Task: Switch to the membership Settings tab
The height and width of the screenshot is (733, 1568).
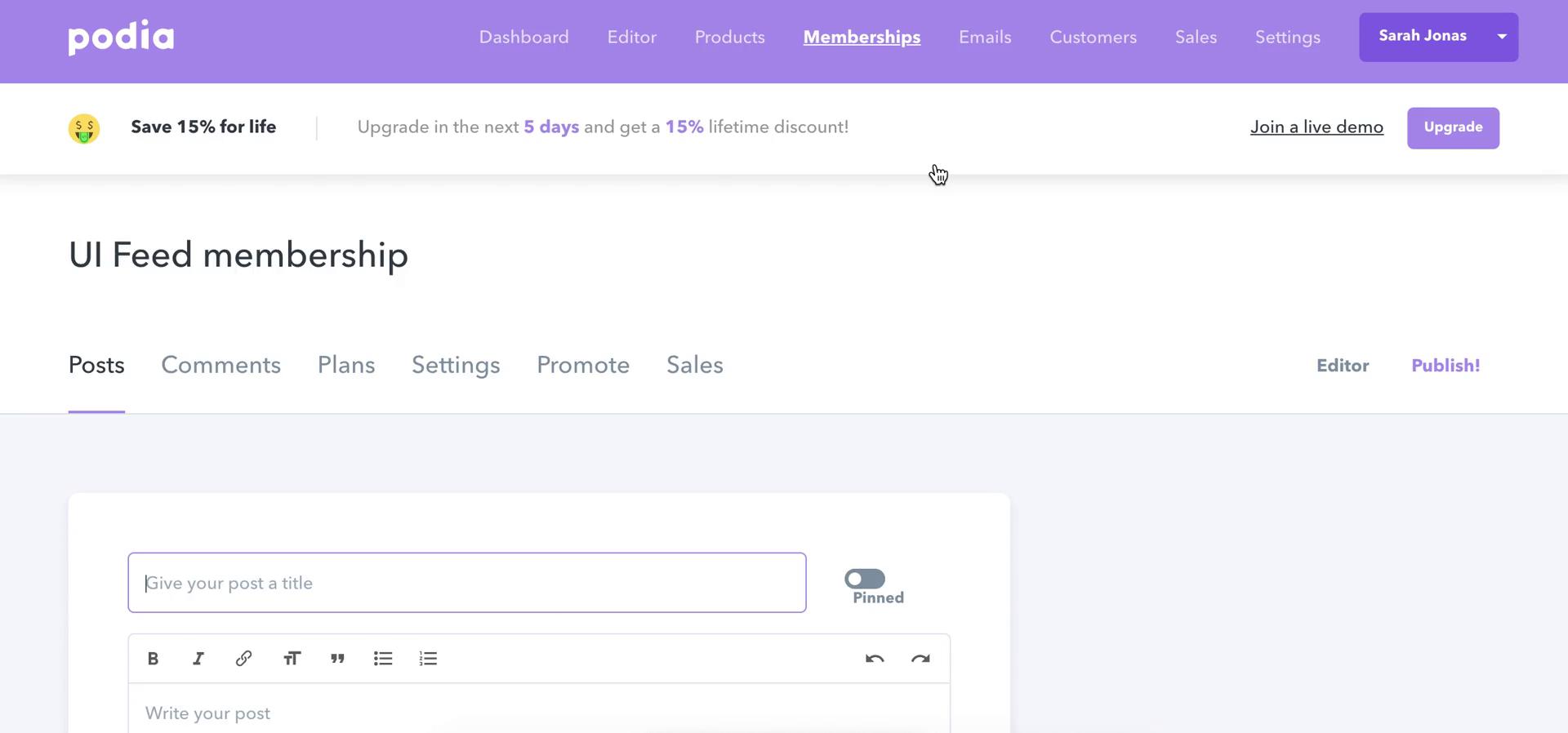Action: coord(456,366)
